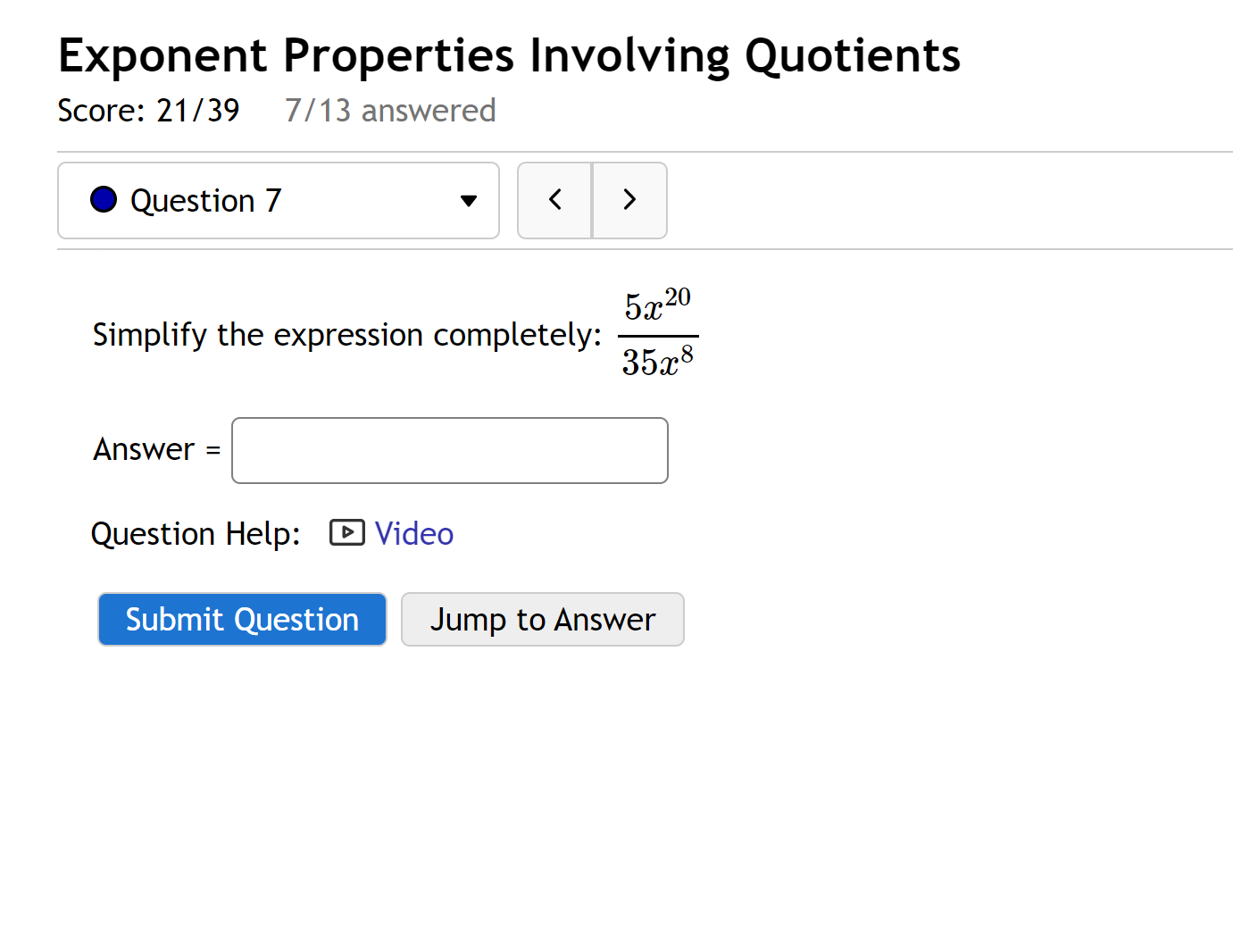This screenshot has width=1233, height=952.
Task: Click the Score 21/39 text
Action: click(148, 111)
